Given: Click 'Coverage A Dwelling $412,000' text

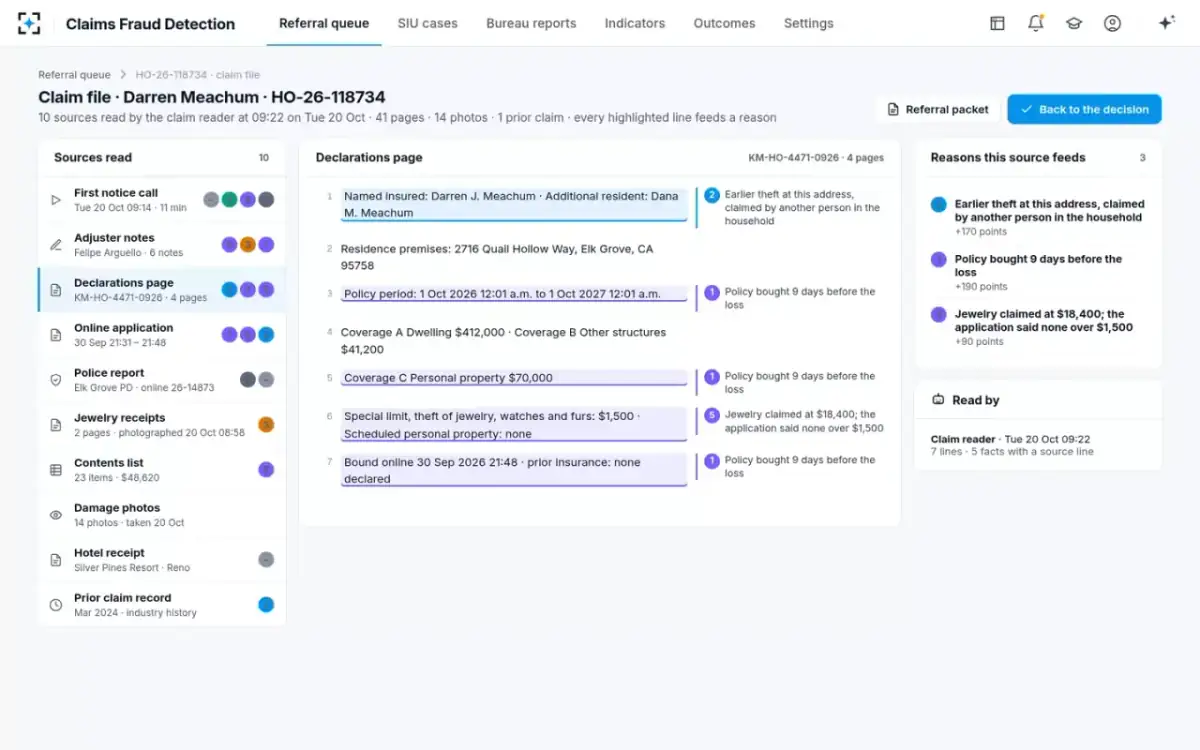Looking at the screenshot, I should pos(503,341).
